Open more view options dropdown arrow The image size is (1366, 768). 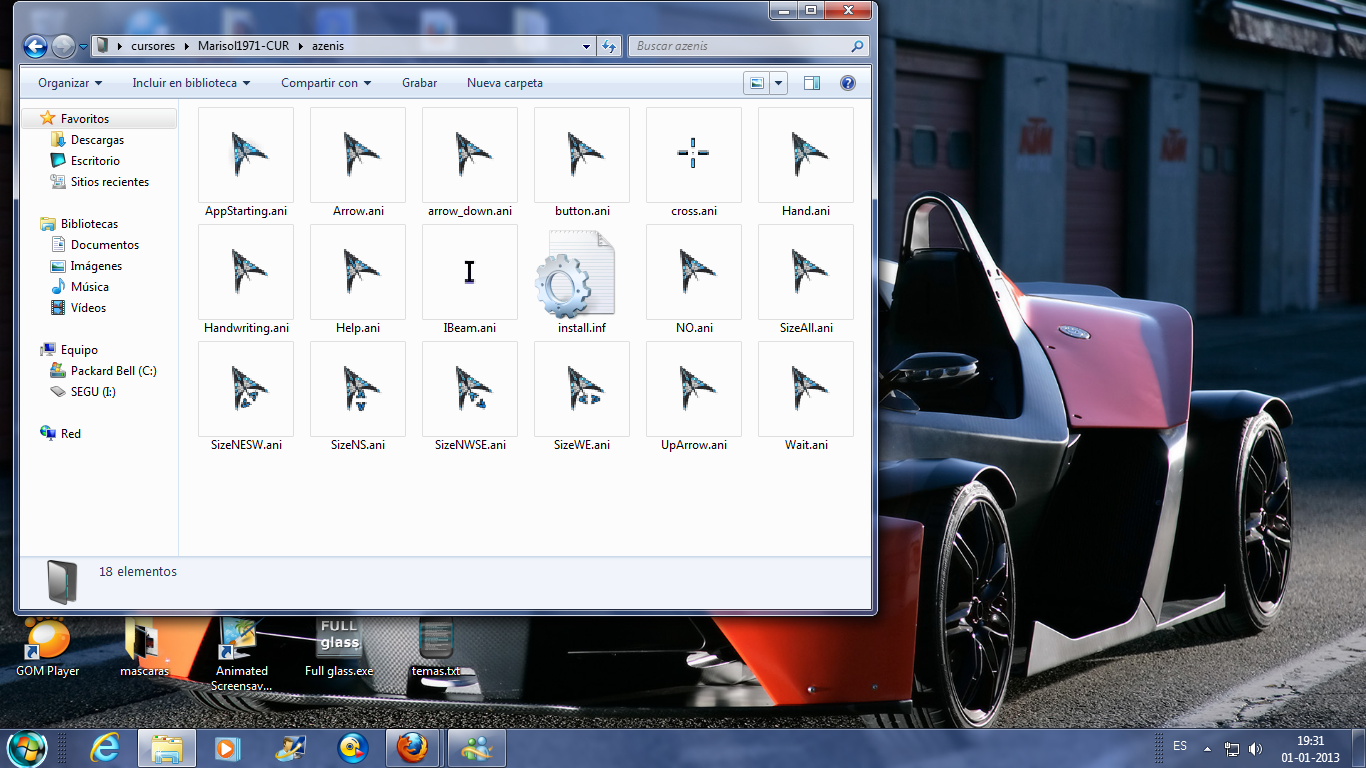778,83
